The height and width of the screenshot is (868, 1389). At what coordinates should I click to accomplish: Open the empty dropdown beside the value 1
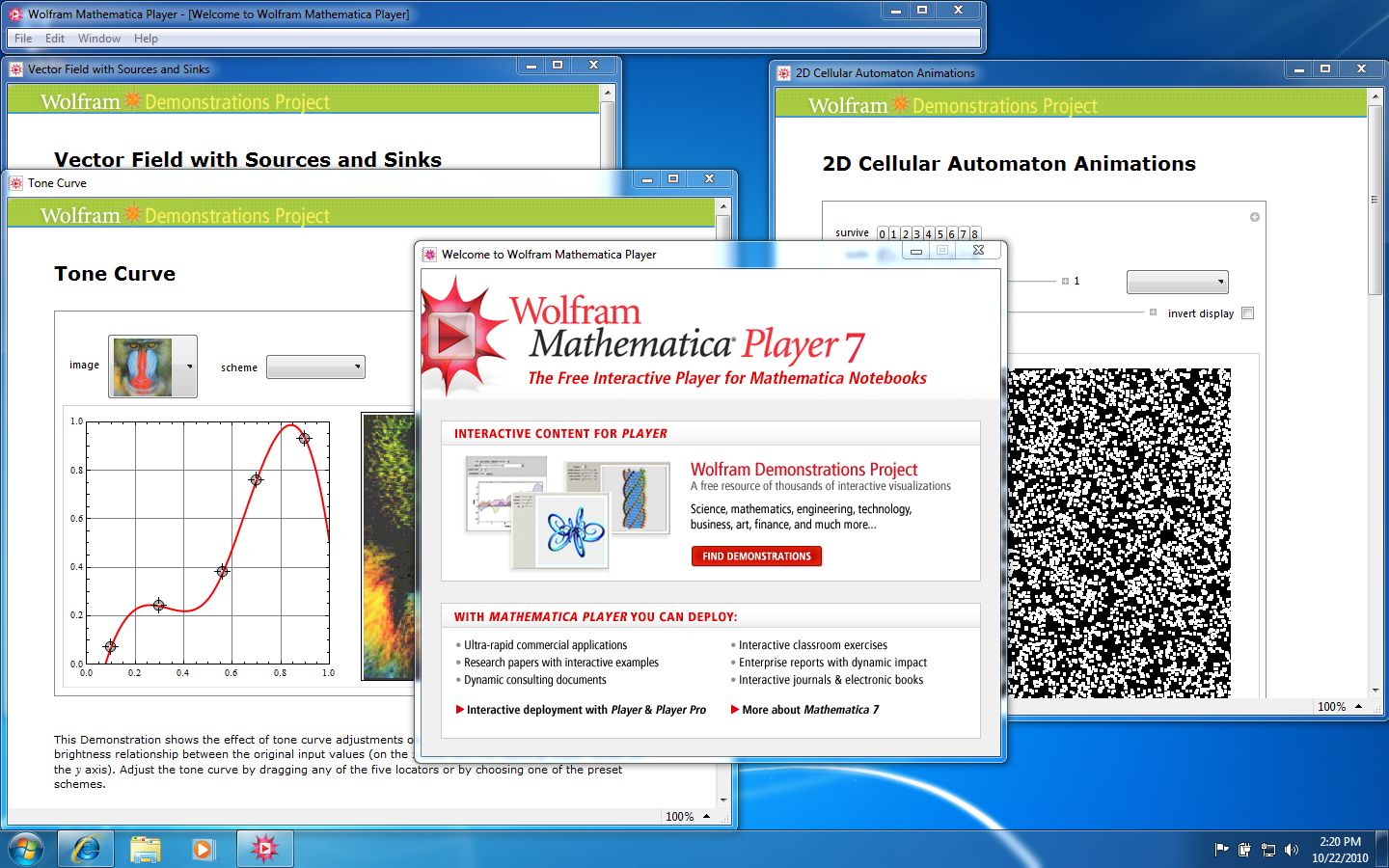1178,281
